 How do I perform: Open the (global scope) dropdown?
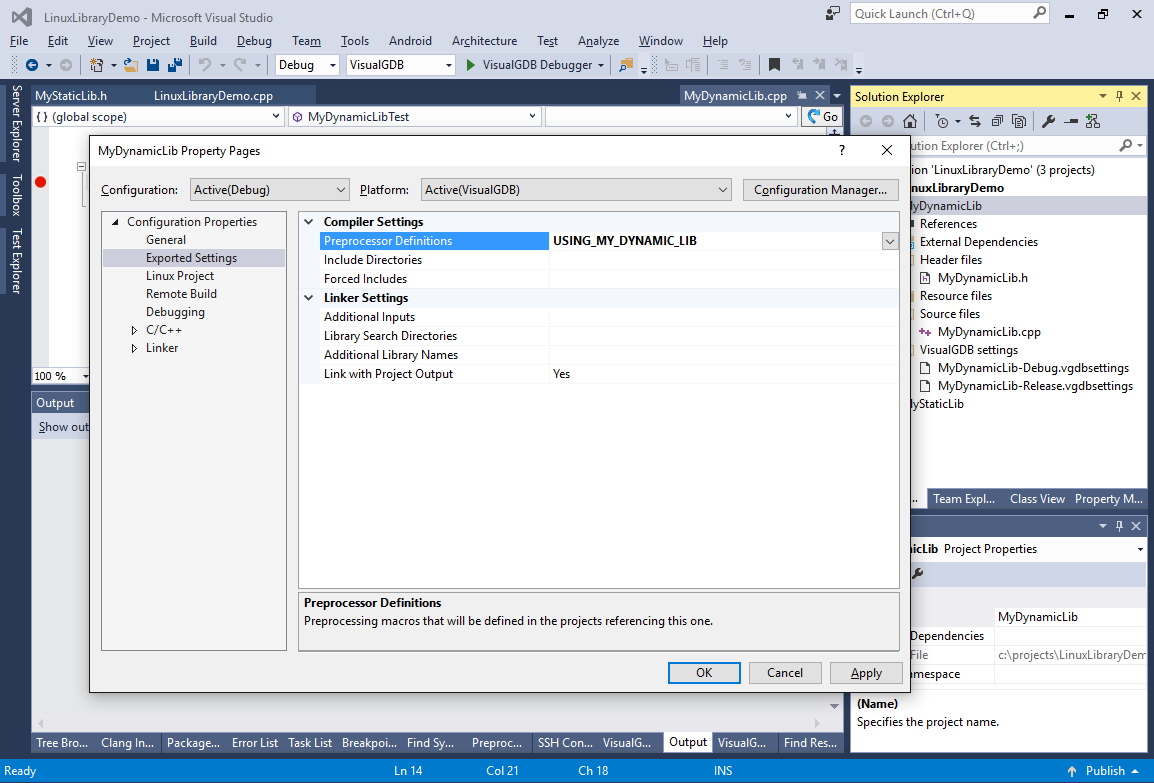point(158,116)
